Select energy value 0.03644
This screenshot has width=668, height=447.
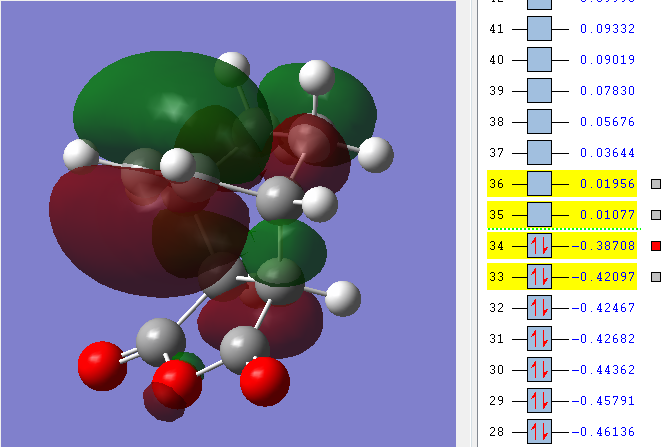click(x=608, y=153)
